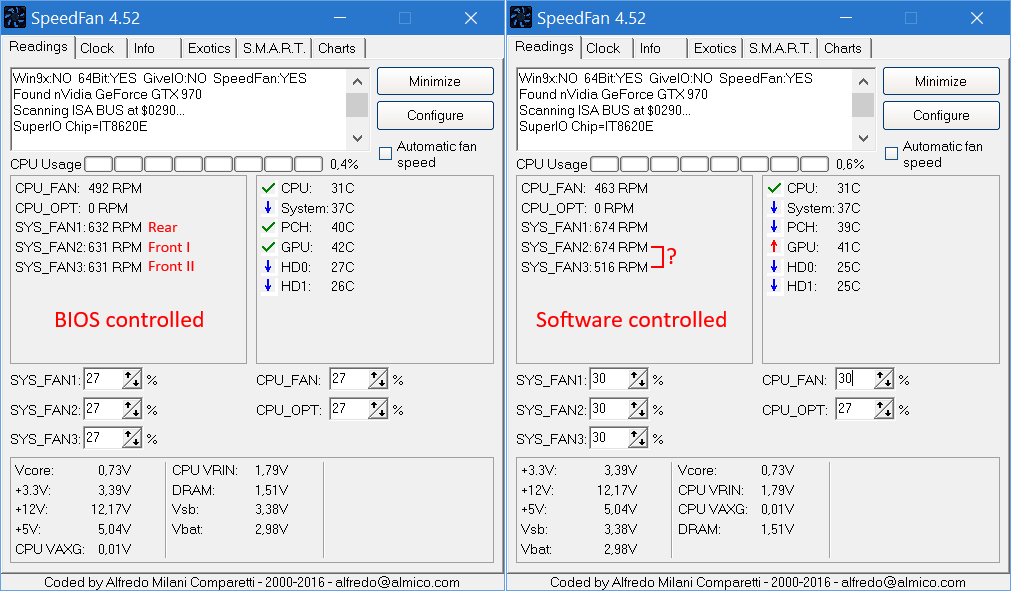Image resolution: width=1011 pixels, height=591 pixels.
Task: Click blue down arrow beside HD0 25C, right window
Action: (x=774, y=266)
